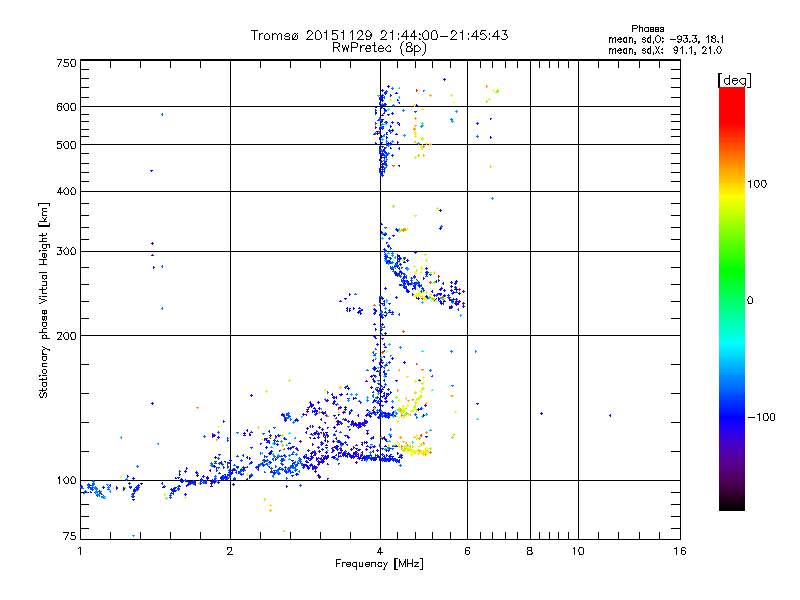This screenshot has width=800, height=600.
Task: Click the plot title 'Tromsø 20151129 21:44:00-21:45:43'
Action: [x=379, y=35]
